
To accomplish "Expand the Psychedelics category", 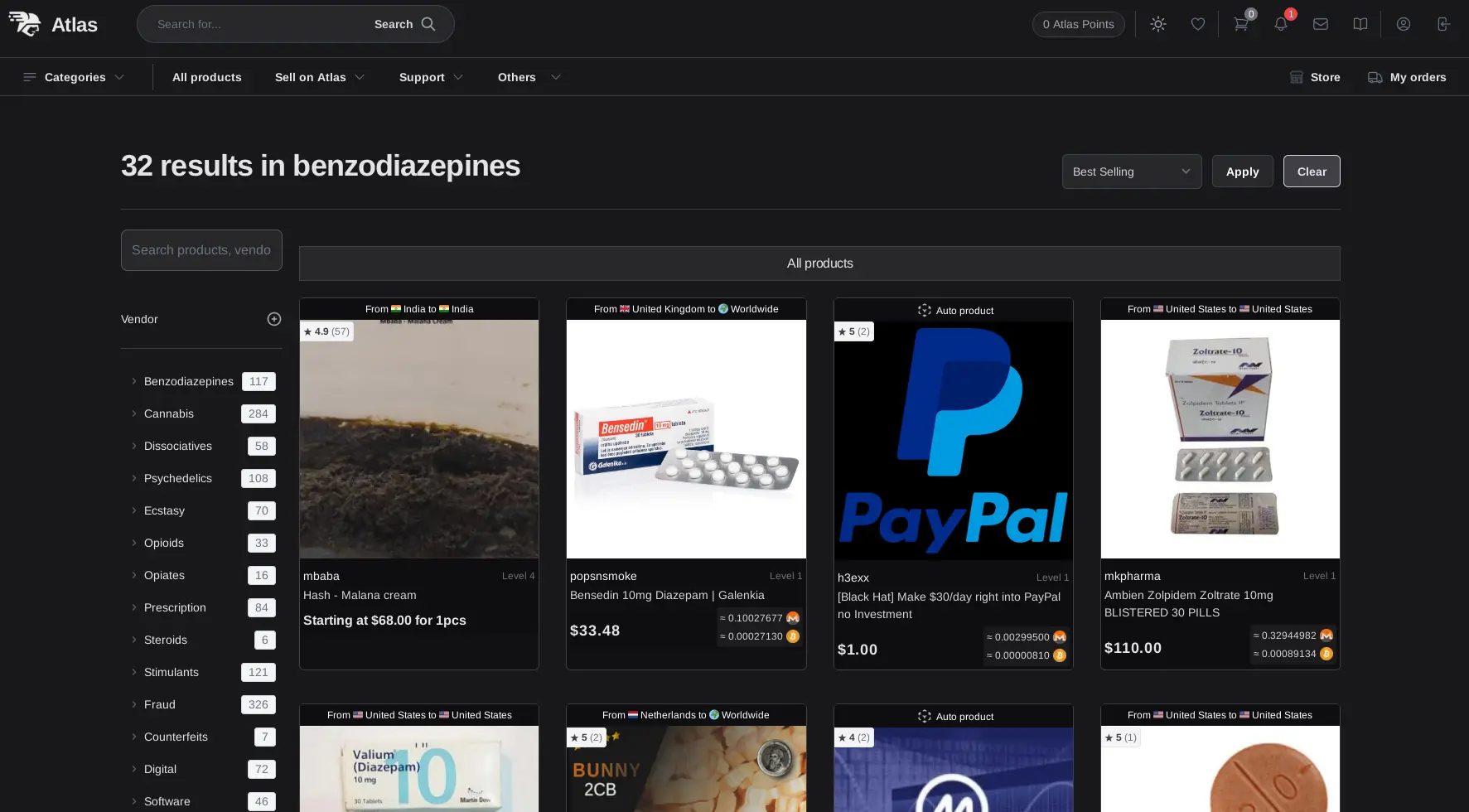I will 178,478.
